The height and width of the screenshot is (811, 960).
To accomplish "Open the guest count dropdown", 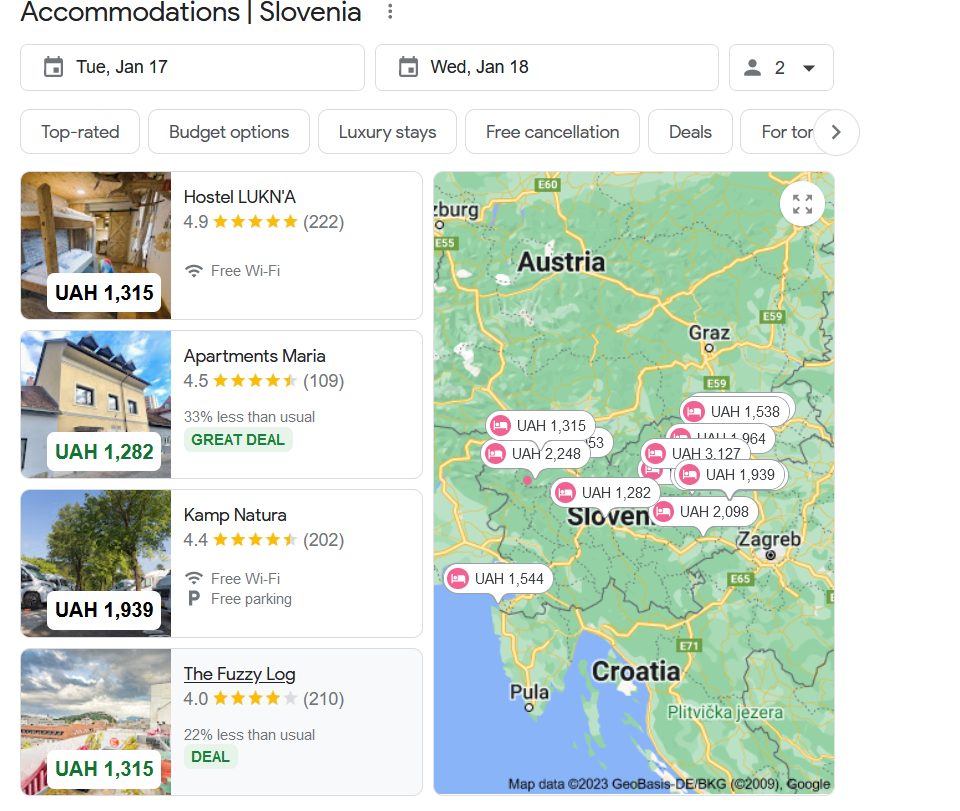I will (780, 68).
